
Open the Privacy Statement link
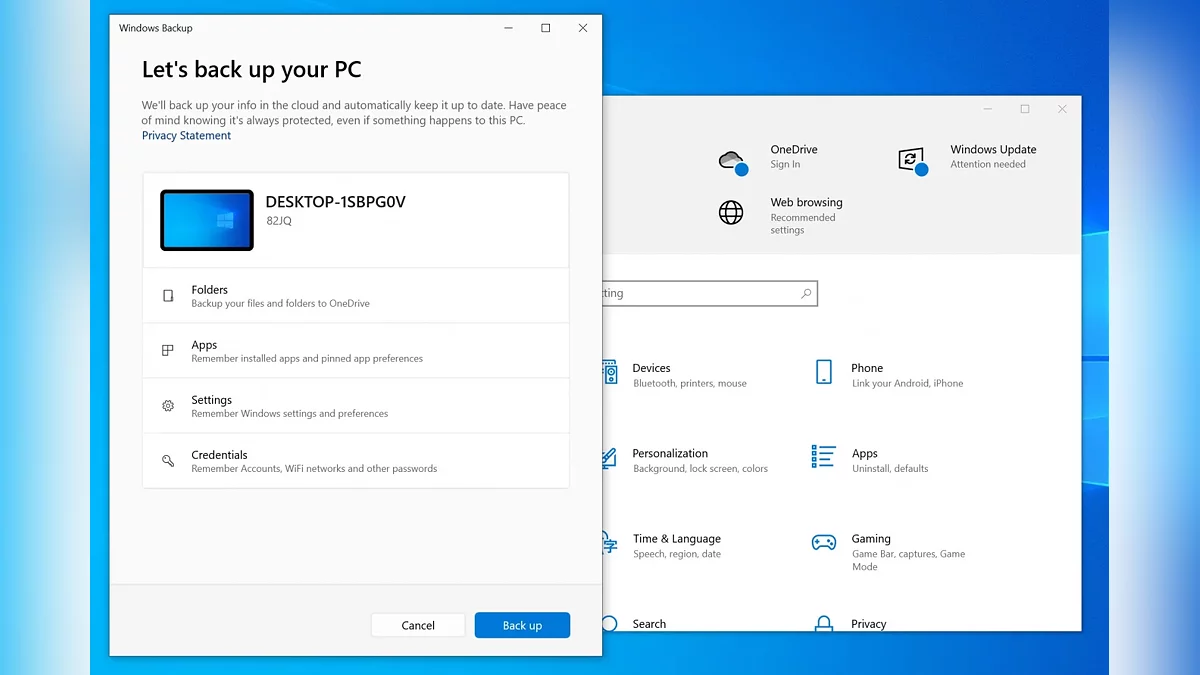coord(186,136)
